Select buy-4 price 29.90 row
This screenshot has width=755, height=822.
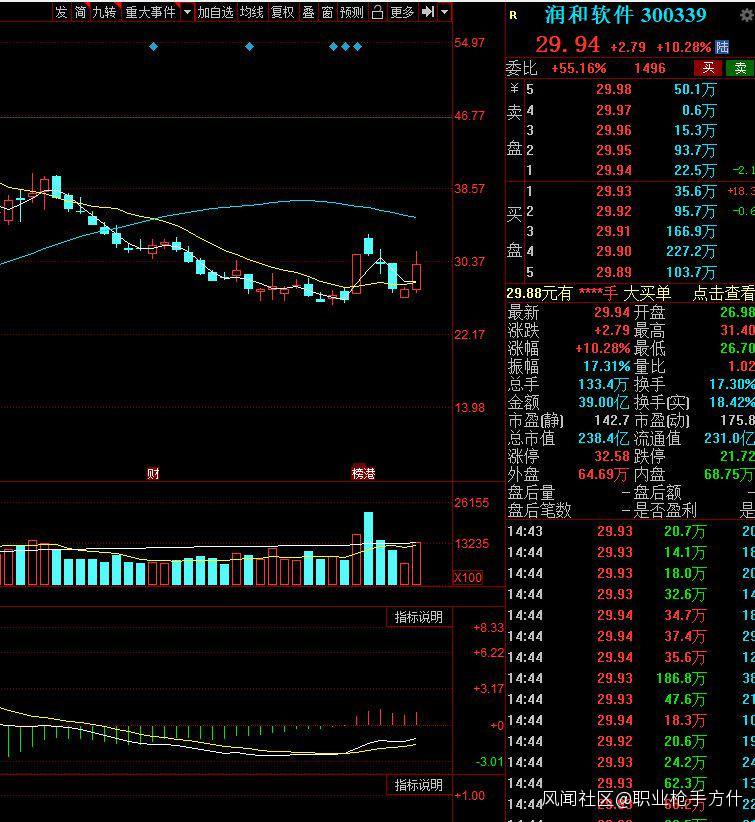629,252
